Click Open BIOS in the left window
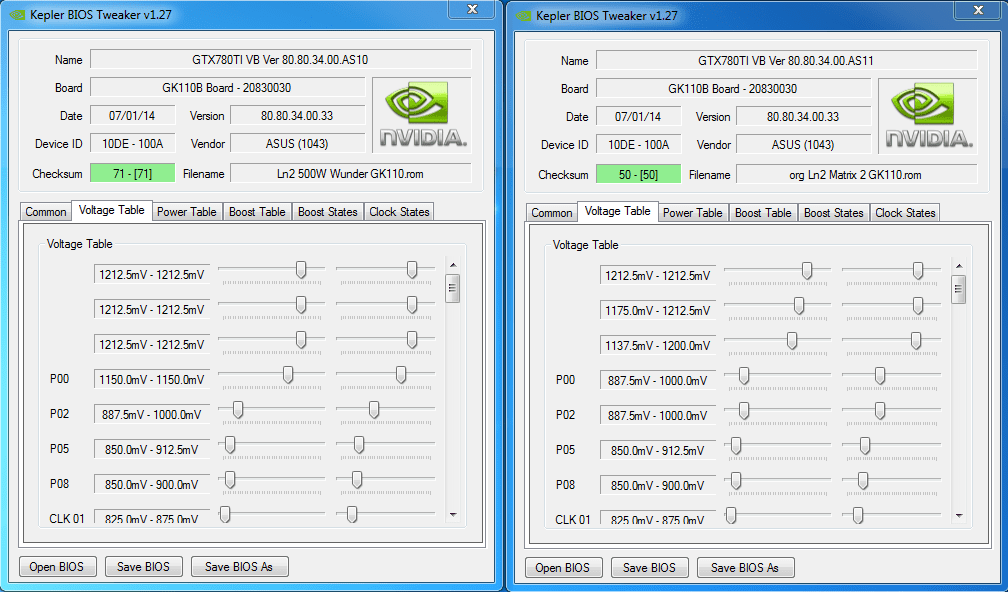Screen dimensions: 1008x592 (57, 567)
